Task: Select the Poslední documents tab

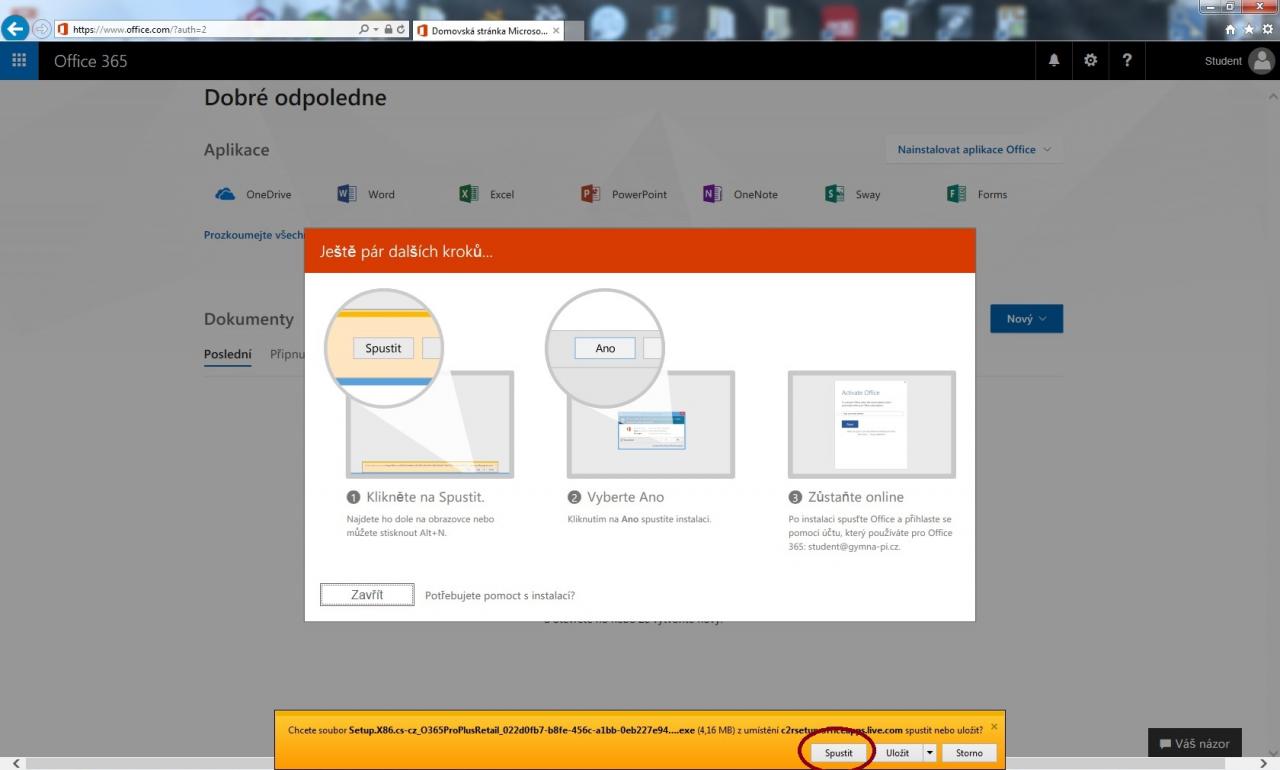Action: pos(228,354)
